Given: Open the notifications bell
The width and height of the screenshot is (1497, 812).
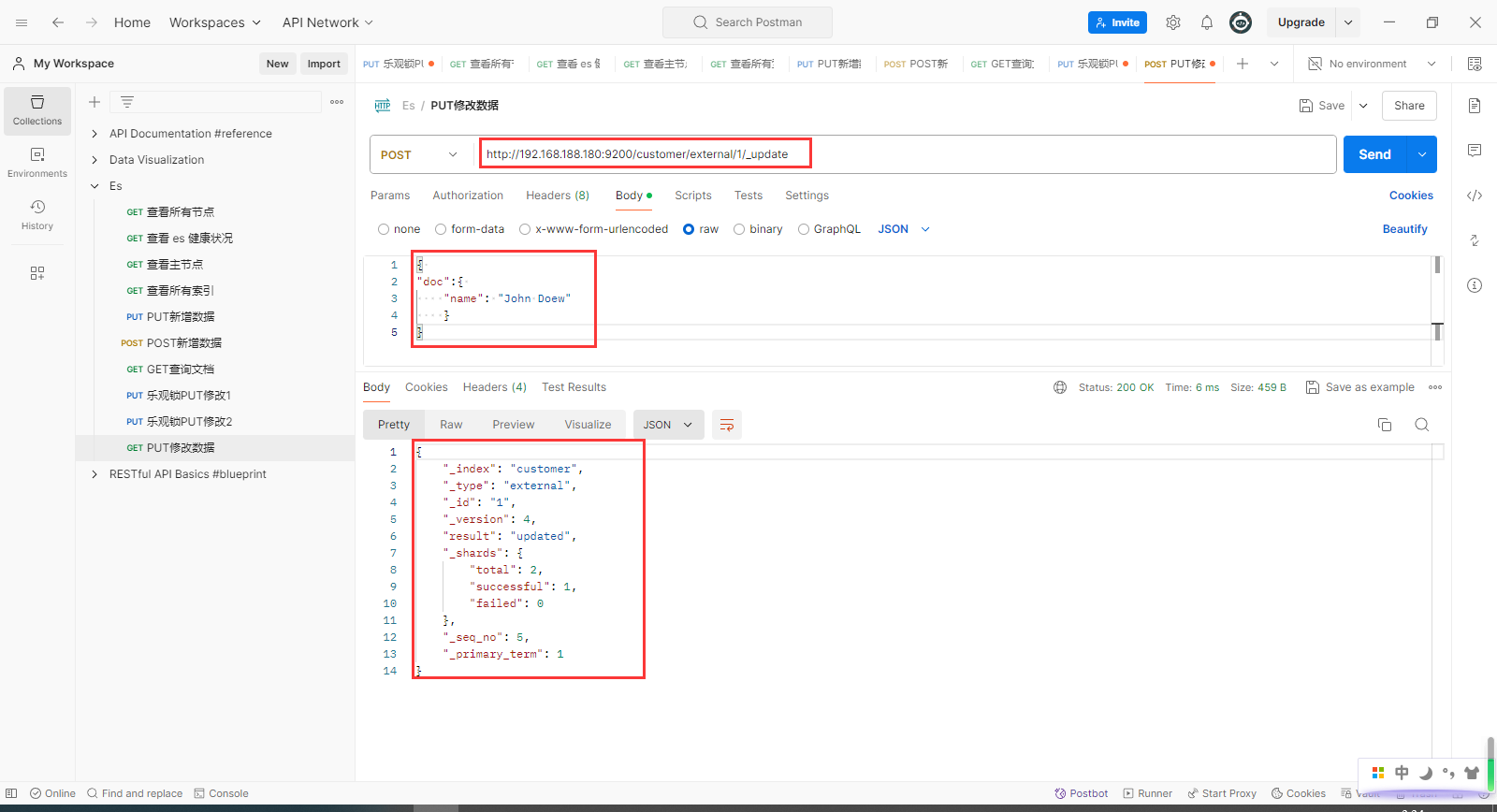Looking at the screenshot, I should coord(1207,22).
